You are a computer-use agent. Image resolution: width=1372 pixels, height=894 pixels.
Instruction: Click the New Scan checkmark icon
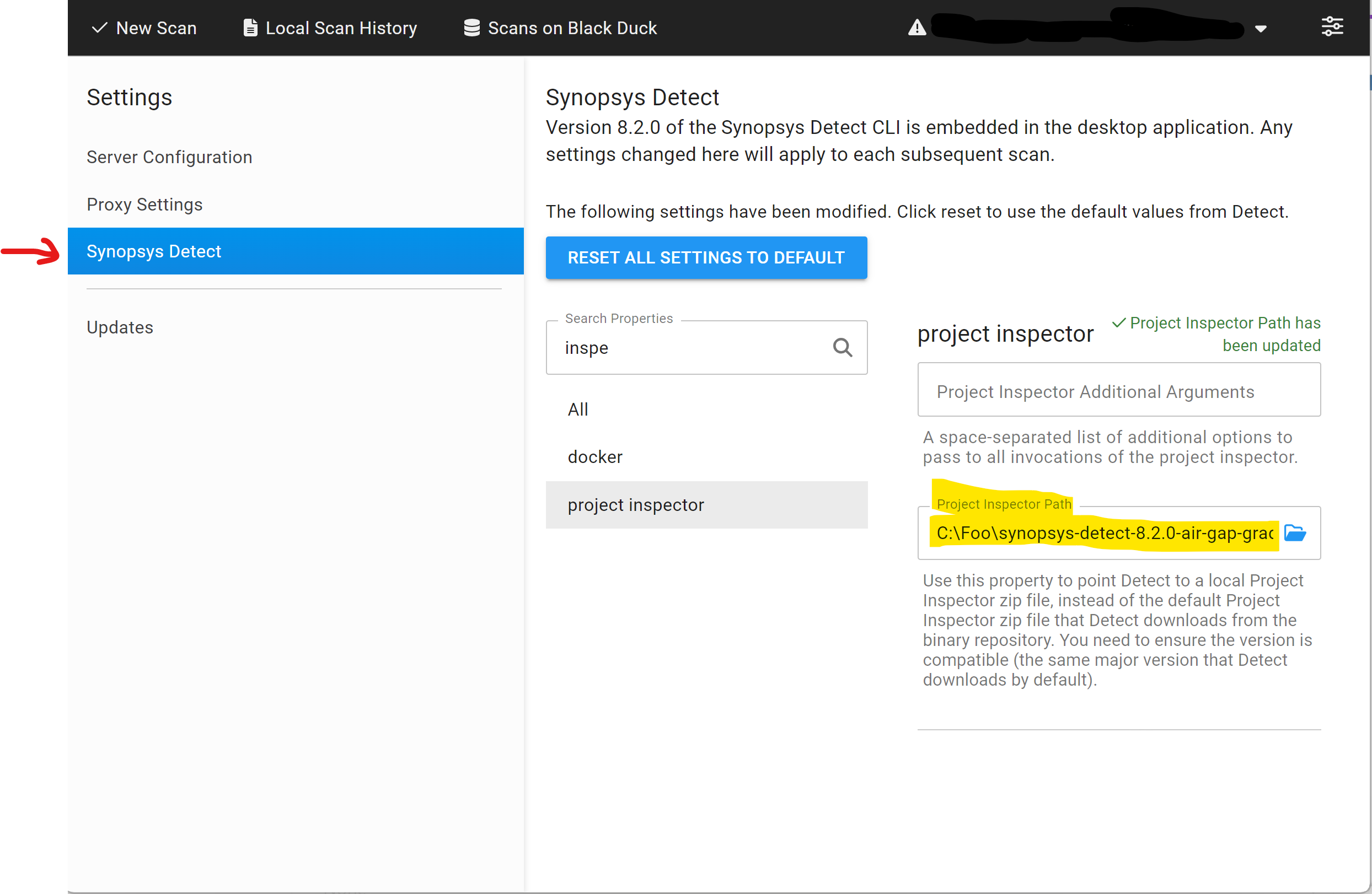pos(100,28)
